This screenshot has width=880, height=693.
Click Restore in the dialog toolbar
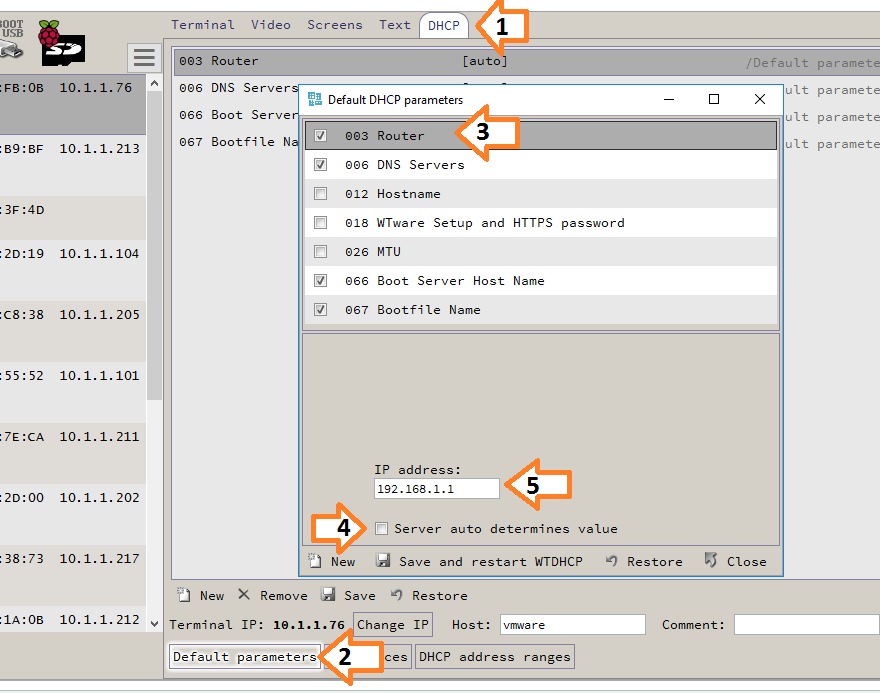[x=644, y=561]
